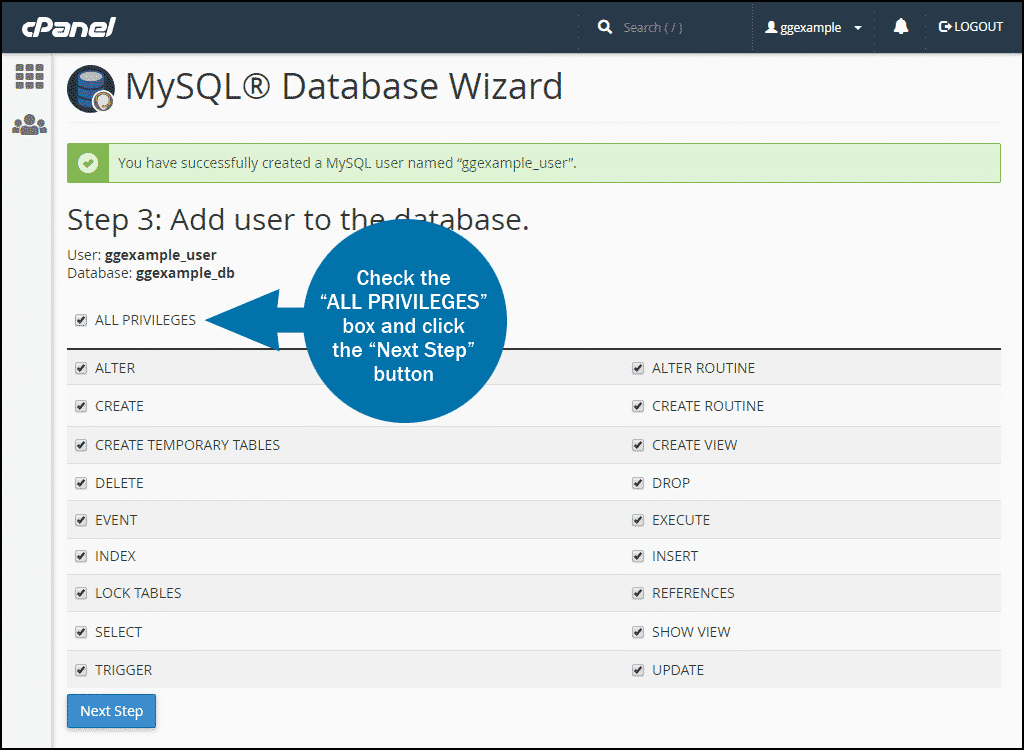Click the UPDATE label
The image size is (1024, 750).
point(678,670)
